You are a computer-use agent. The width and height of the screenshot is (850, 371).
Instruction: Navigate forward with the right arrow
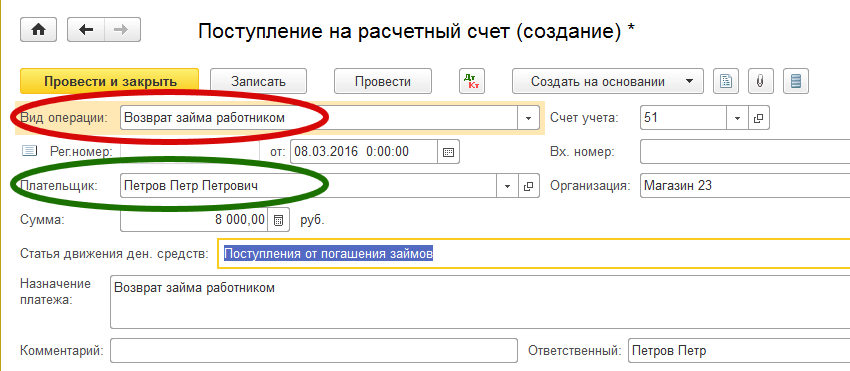[x=122, y=30]
